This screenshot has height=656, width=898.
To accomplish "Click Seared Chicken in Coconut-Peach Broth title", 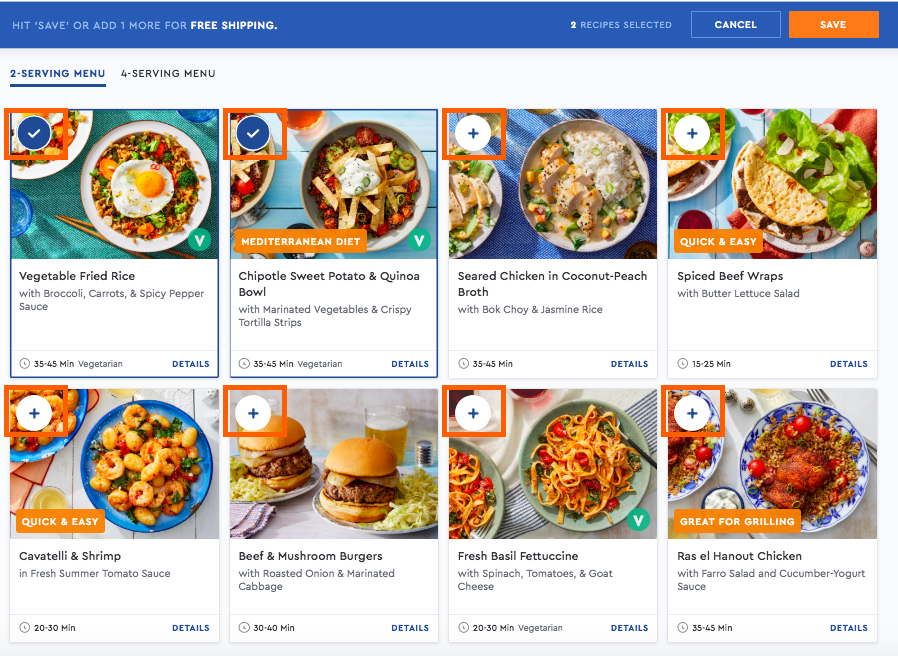I will coord(552,284).
